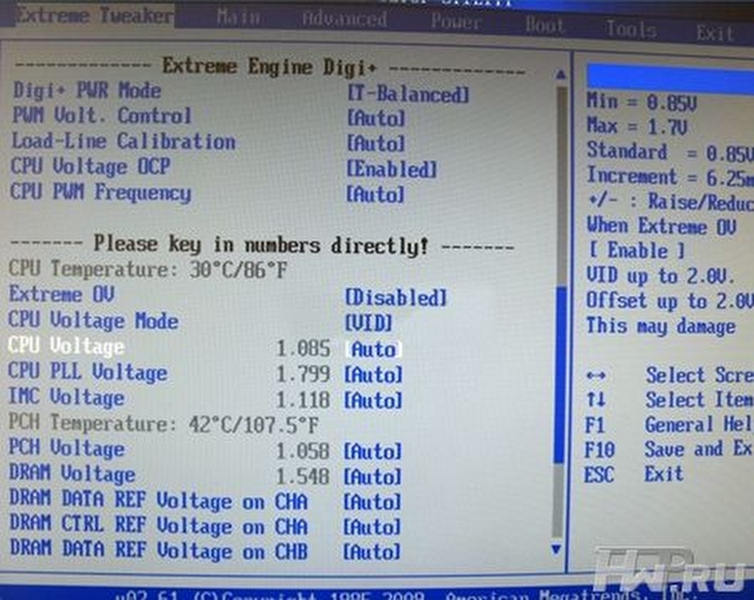Image resolution: width=754 pixels, height=600 pixels.
Task: Select the Tools tab
Action: (631, 28)
